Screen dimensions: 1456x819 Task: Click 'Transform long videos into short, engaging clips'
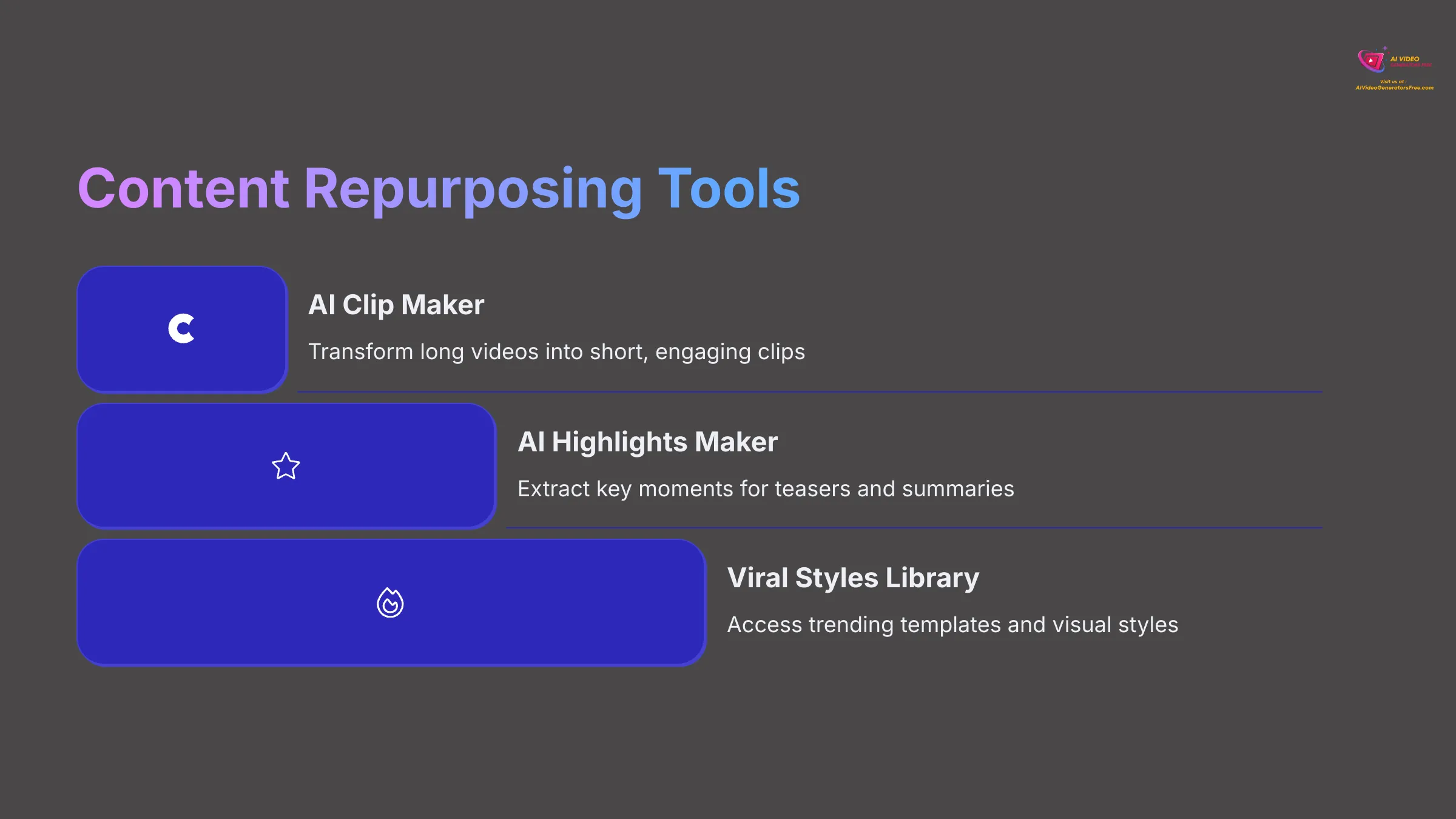(556, 352)
